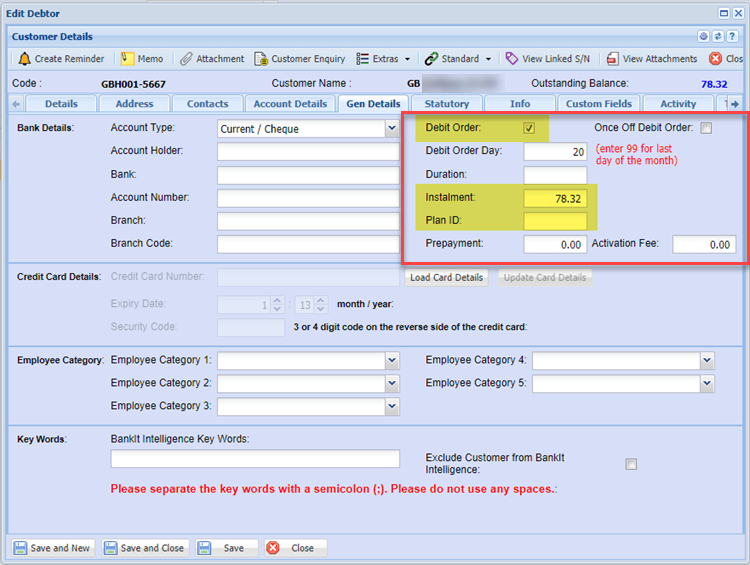Viewport: 750px width, 565px height.
Task: Click the Save and New disk icon
Action: [20, 548]
